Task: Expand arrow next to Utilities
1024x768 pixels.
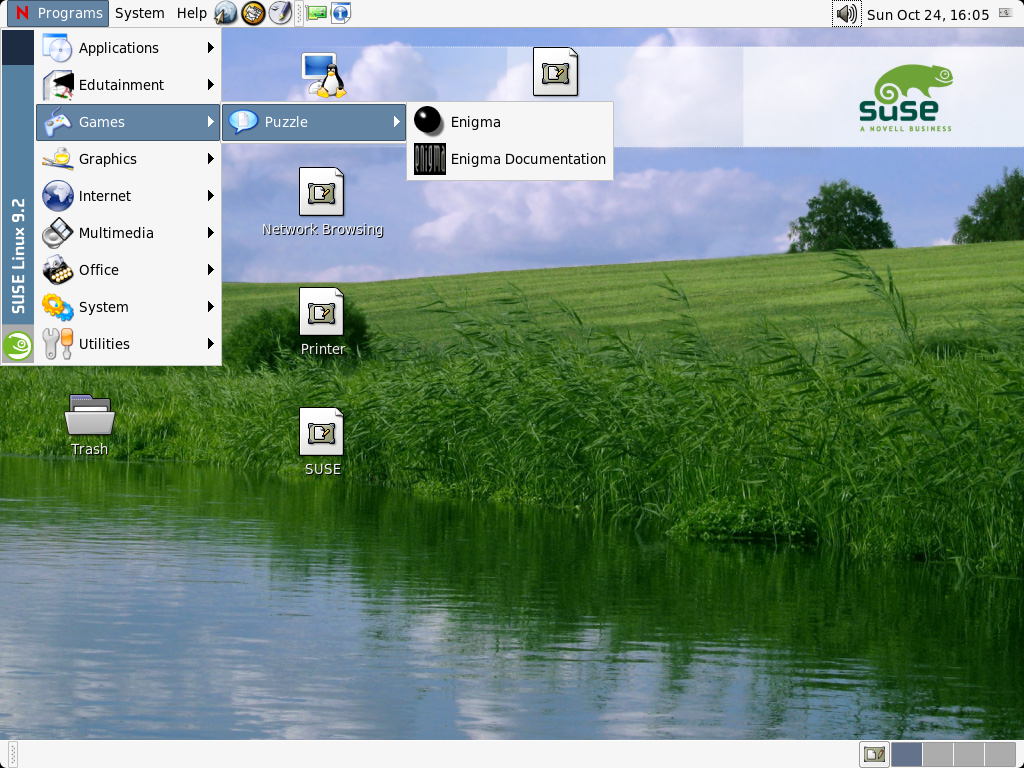Action: click(x=210, y=344)
